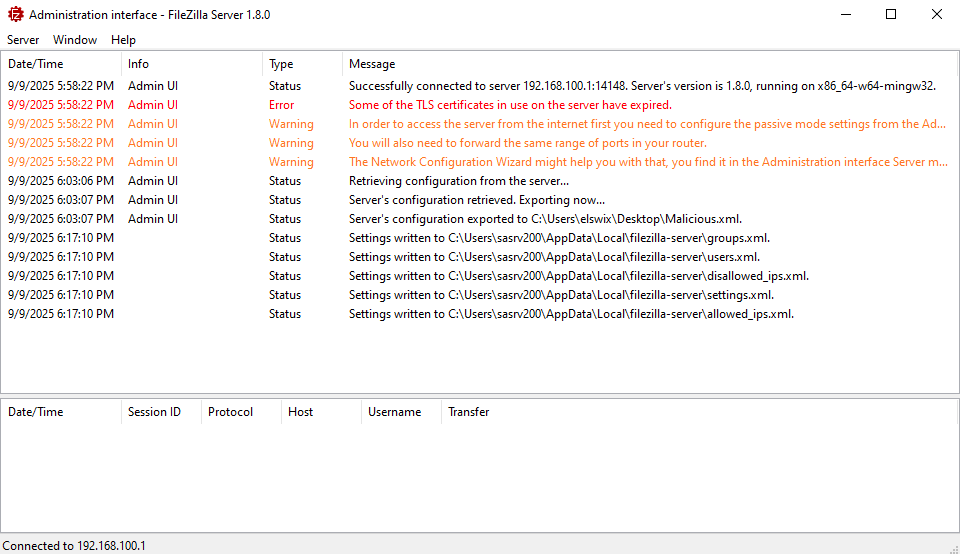Click the 'Error' type cell
Viewport: 960px width, 554px height.
pyautogui.click(x=281, y=105)
